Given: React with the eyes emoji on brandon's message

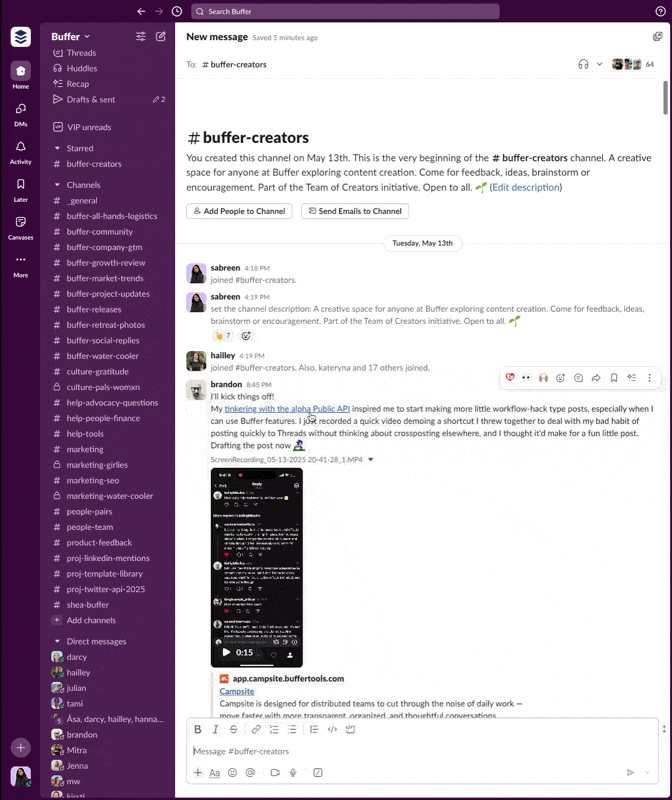Looking at the screenshot, I should point(527,378).
